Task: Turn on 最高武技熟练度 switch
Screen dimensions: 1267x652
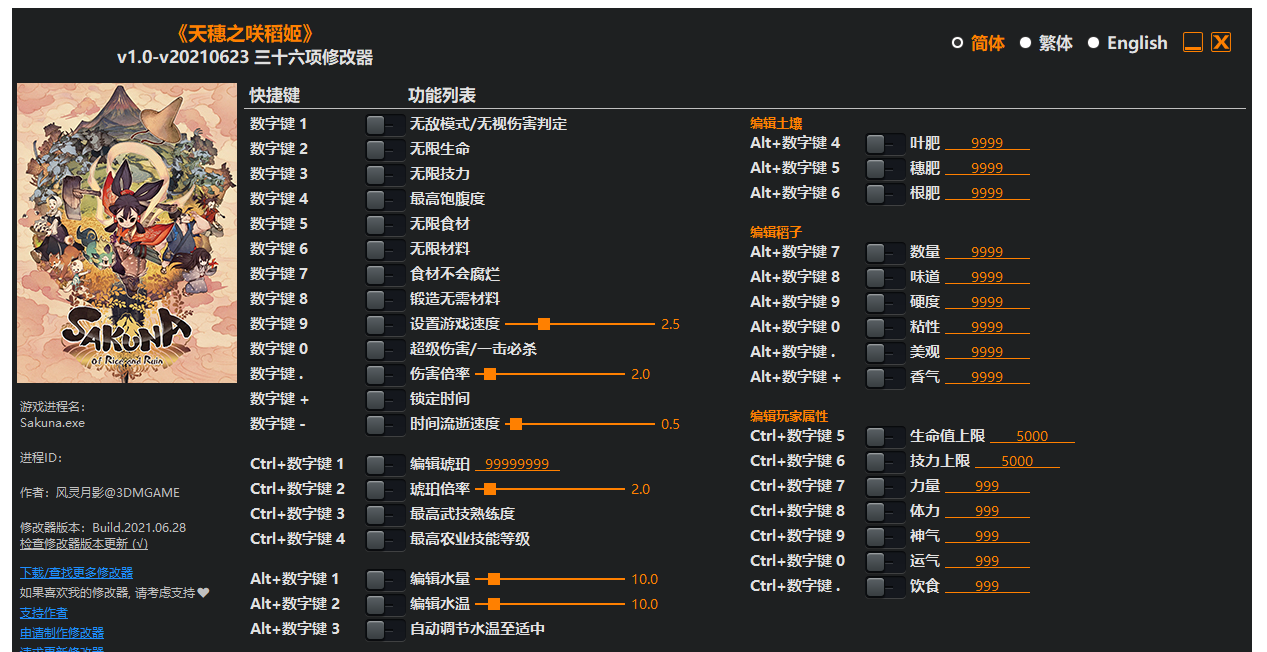Action: (385, 514)
